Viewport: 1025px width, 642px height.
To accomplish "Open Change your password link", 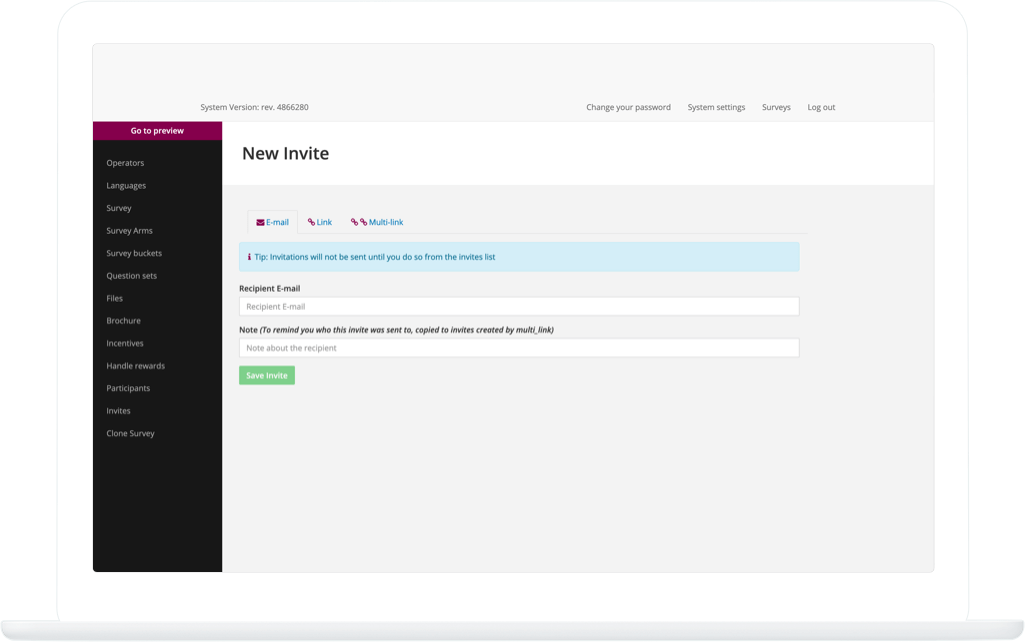I will click(628, 107).
